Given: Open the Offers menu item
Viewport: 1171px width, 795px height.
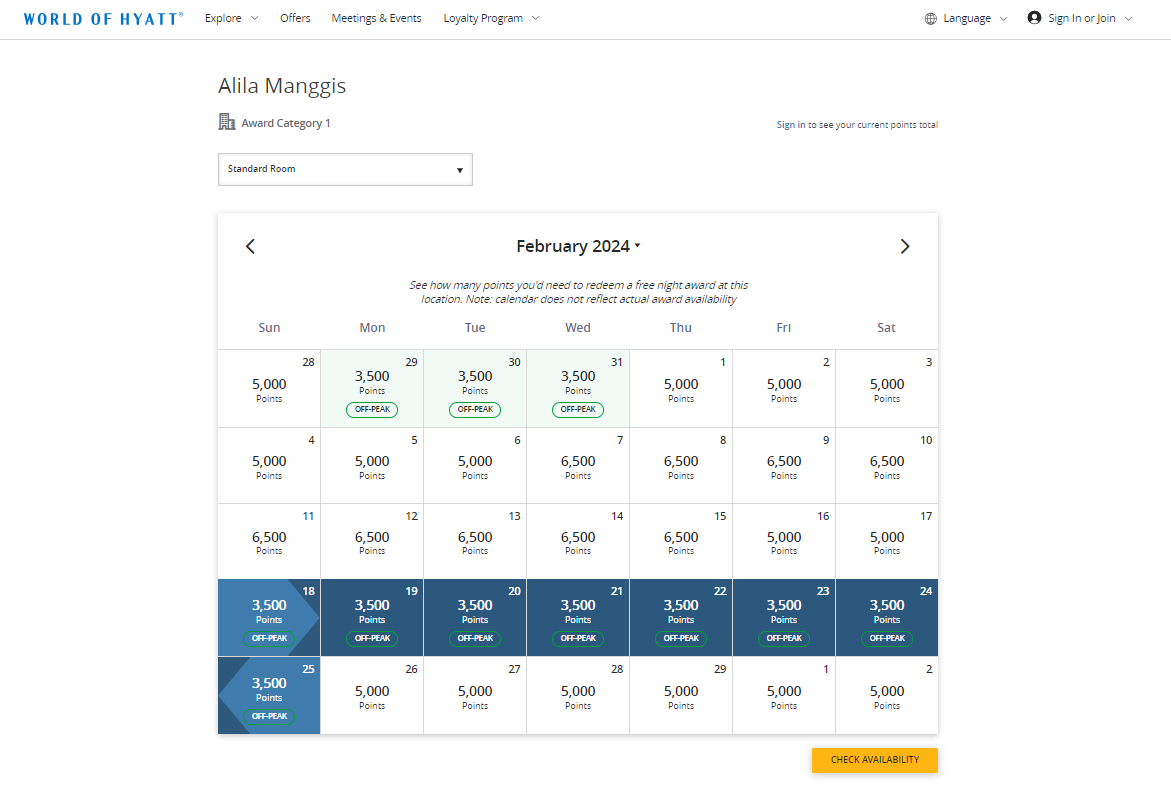Looking at the screenshot, I should [x=295, y=18].
